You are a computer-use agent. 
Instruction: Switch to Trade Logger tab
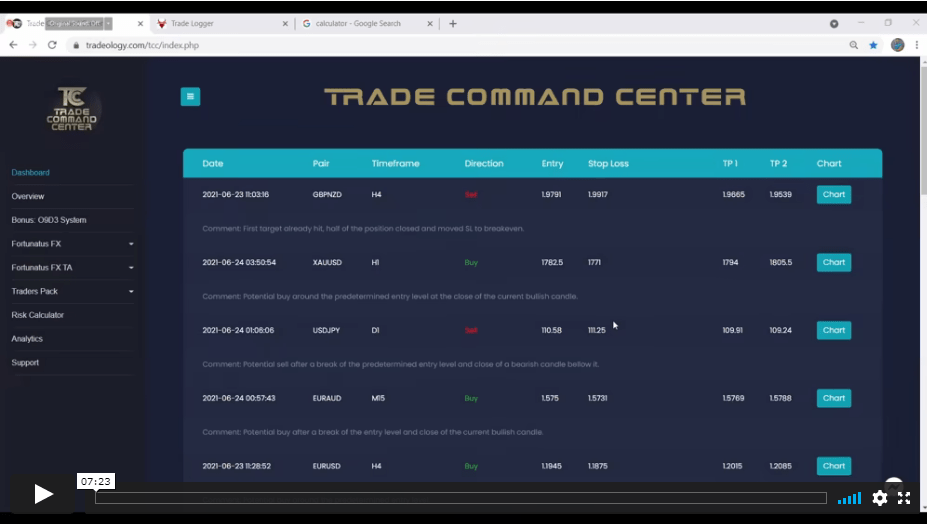point(213,23)
